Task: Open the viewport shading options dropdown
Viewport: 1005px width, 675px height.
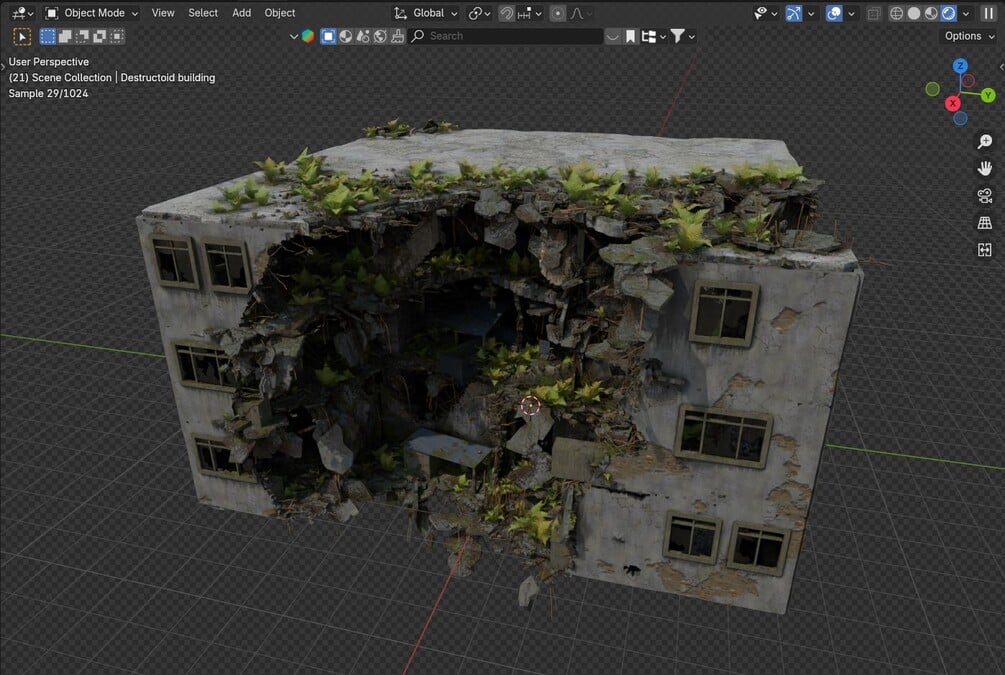Action: click(x=966, y=13)
